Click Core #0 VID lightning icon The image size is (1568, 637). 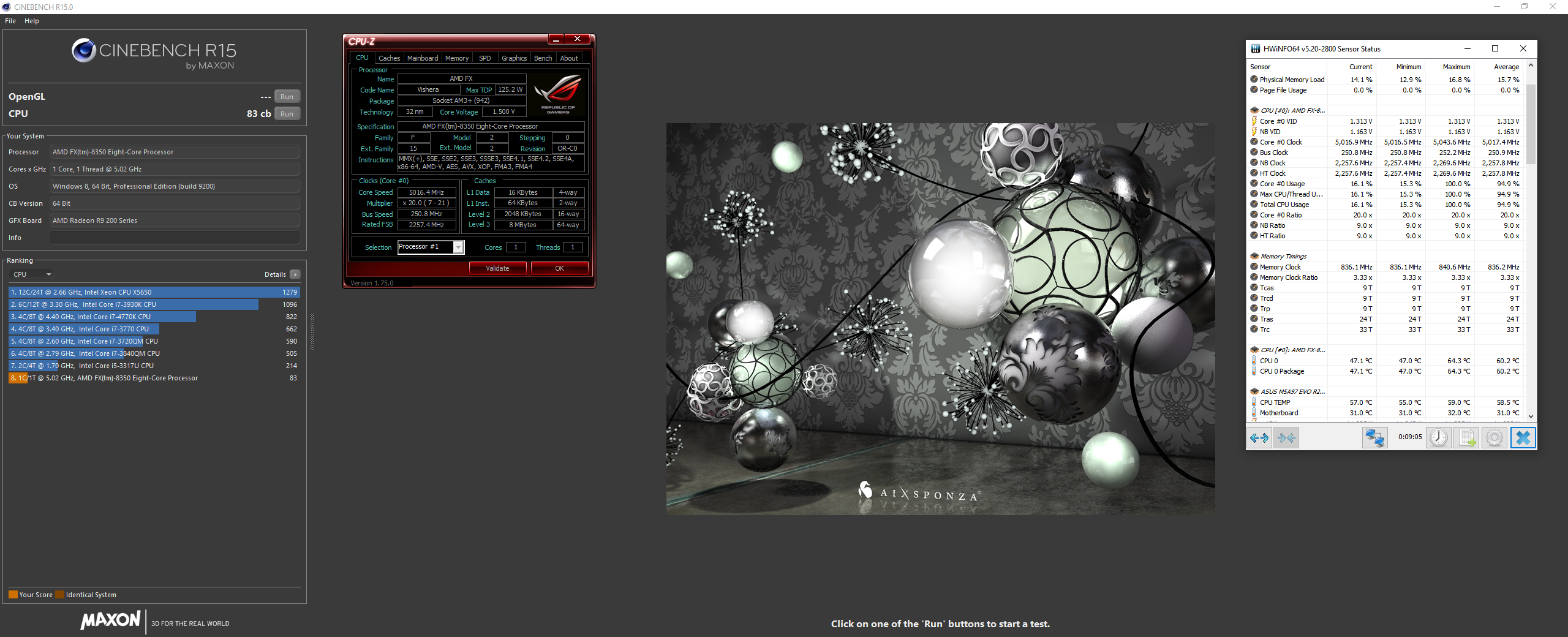1254,121
